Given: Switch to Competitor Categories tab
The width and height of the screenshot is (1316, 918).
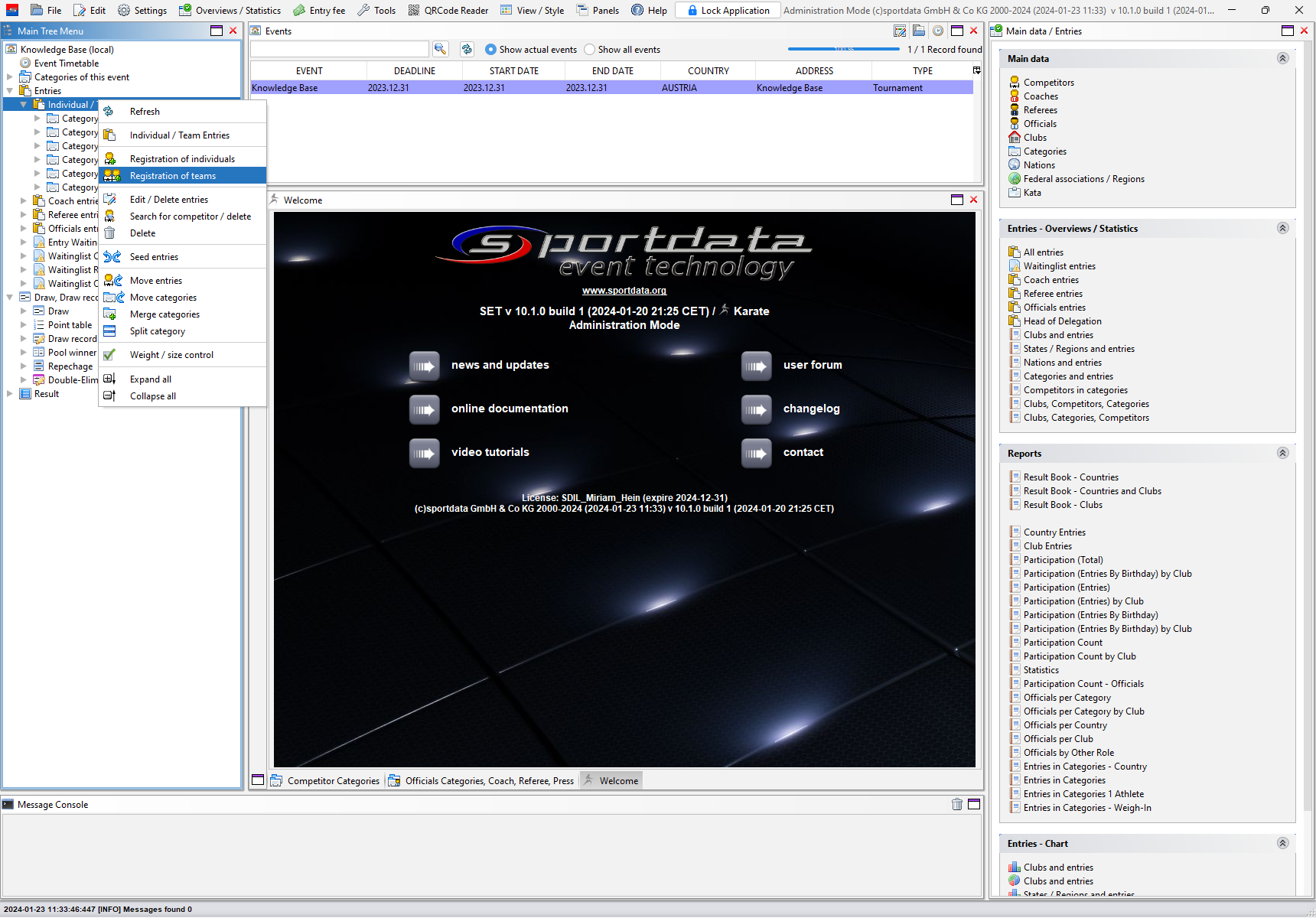Looking at the screenshot, I should pyautogui.click(x=326, y=781).
